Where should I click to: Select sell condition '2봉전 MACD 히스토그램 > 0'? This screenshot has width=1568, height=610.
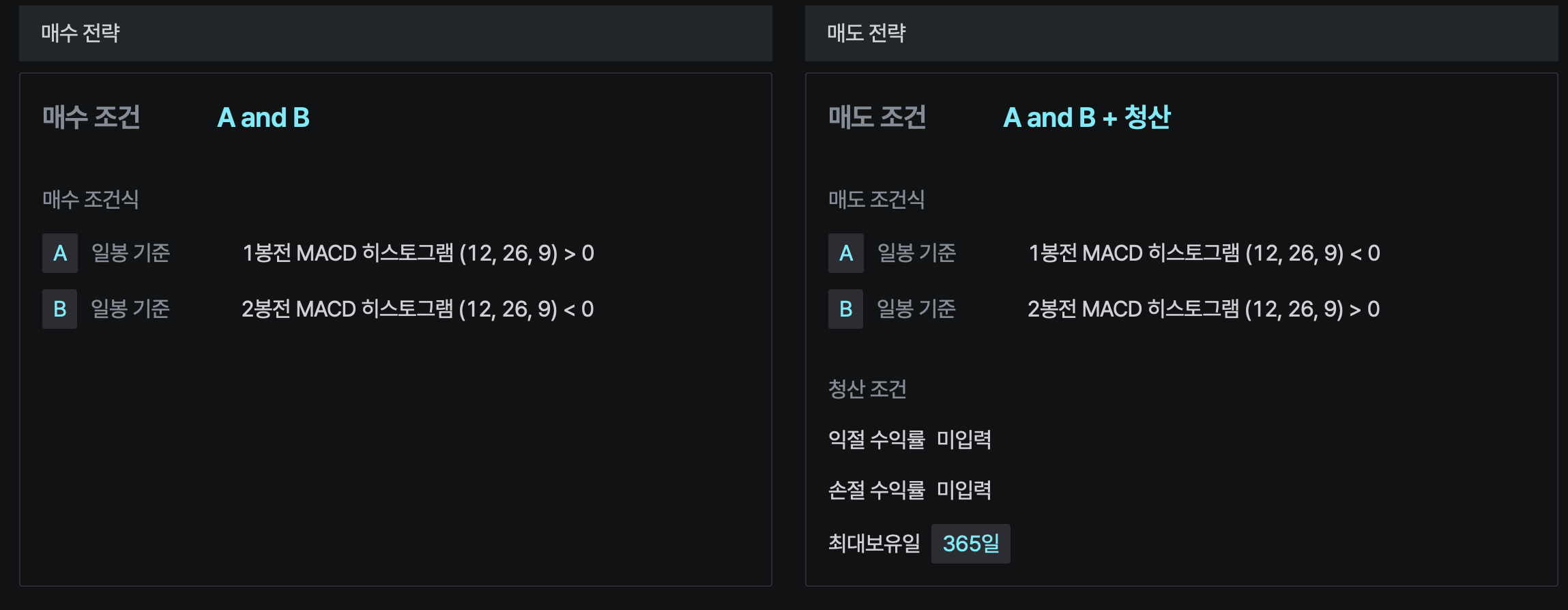(1204, 309)
